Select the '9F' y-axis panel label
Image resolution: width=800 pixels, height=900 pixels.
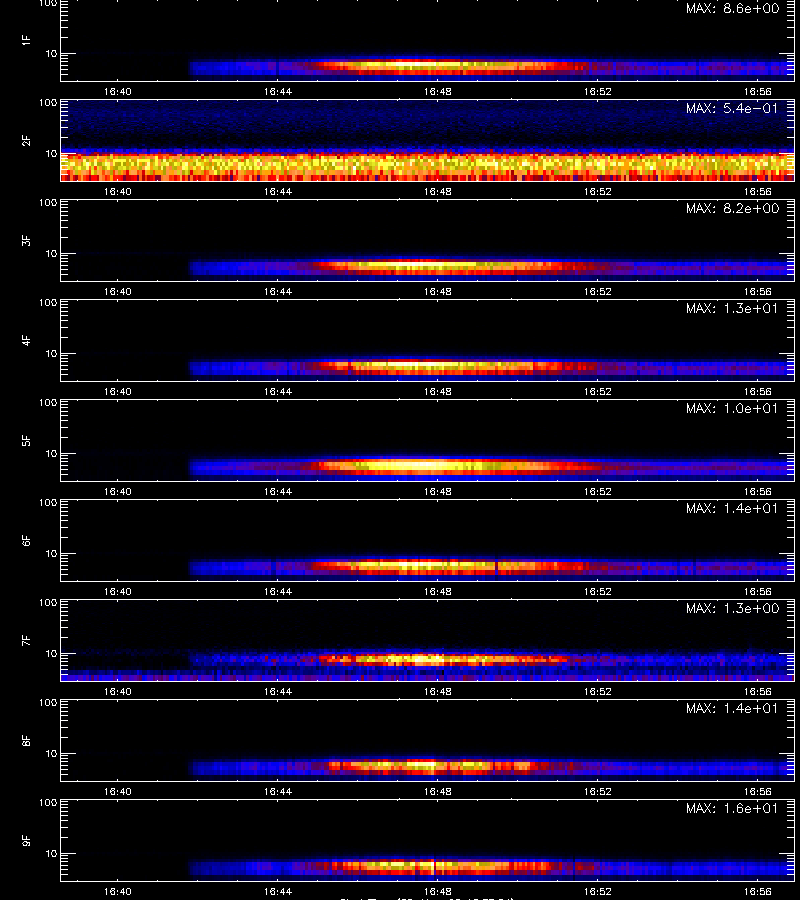click(26, 840)
